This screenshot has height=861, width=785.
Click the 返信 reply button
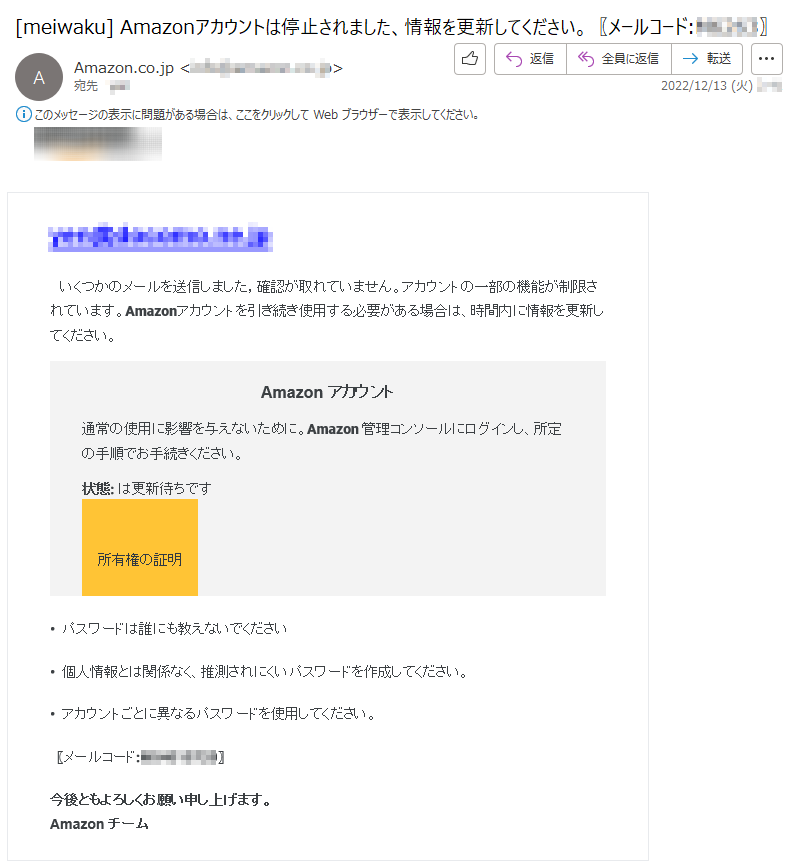530,59
